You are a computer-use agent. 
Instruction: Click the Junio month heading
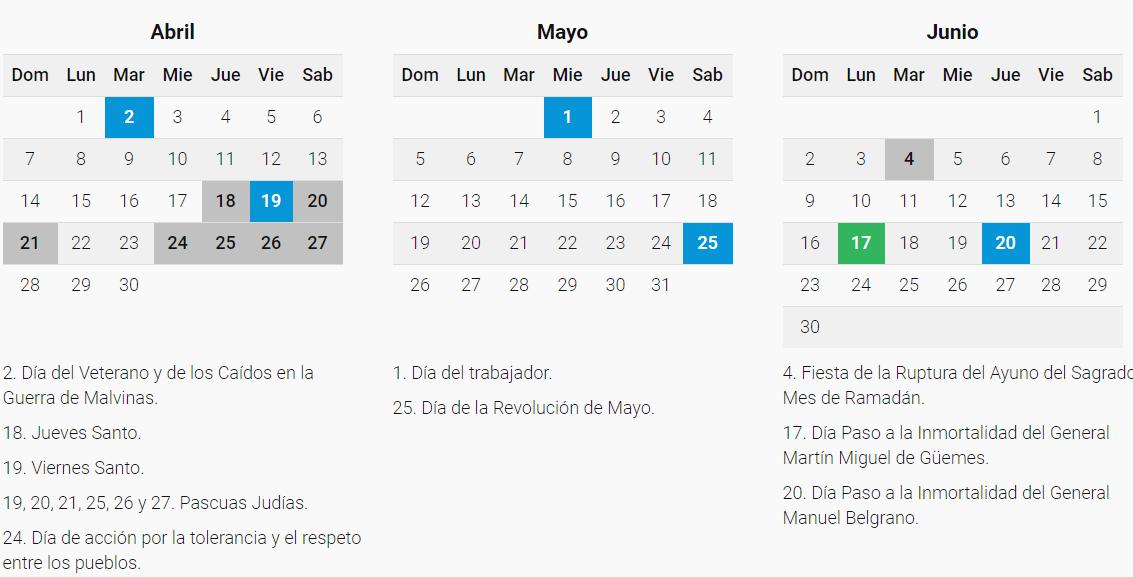click(952, 32)
